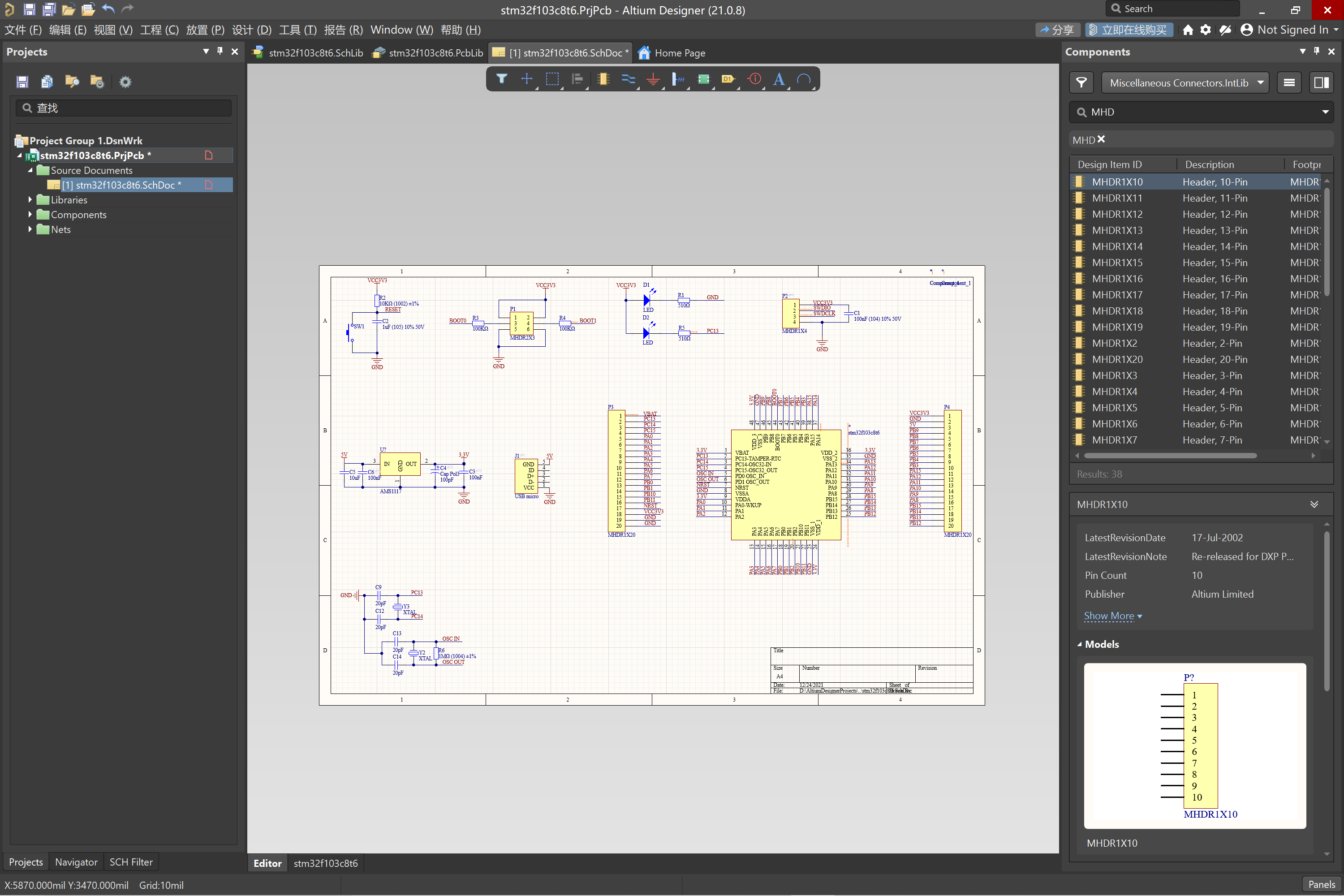This screenshot has height=896, width=1344.
Task: Click the 查找 search field in Projects panel
Action: [x=124, y=108]
